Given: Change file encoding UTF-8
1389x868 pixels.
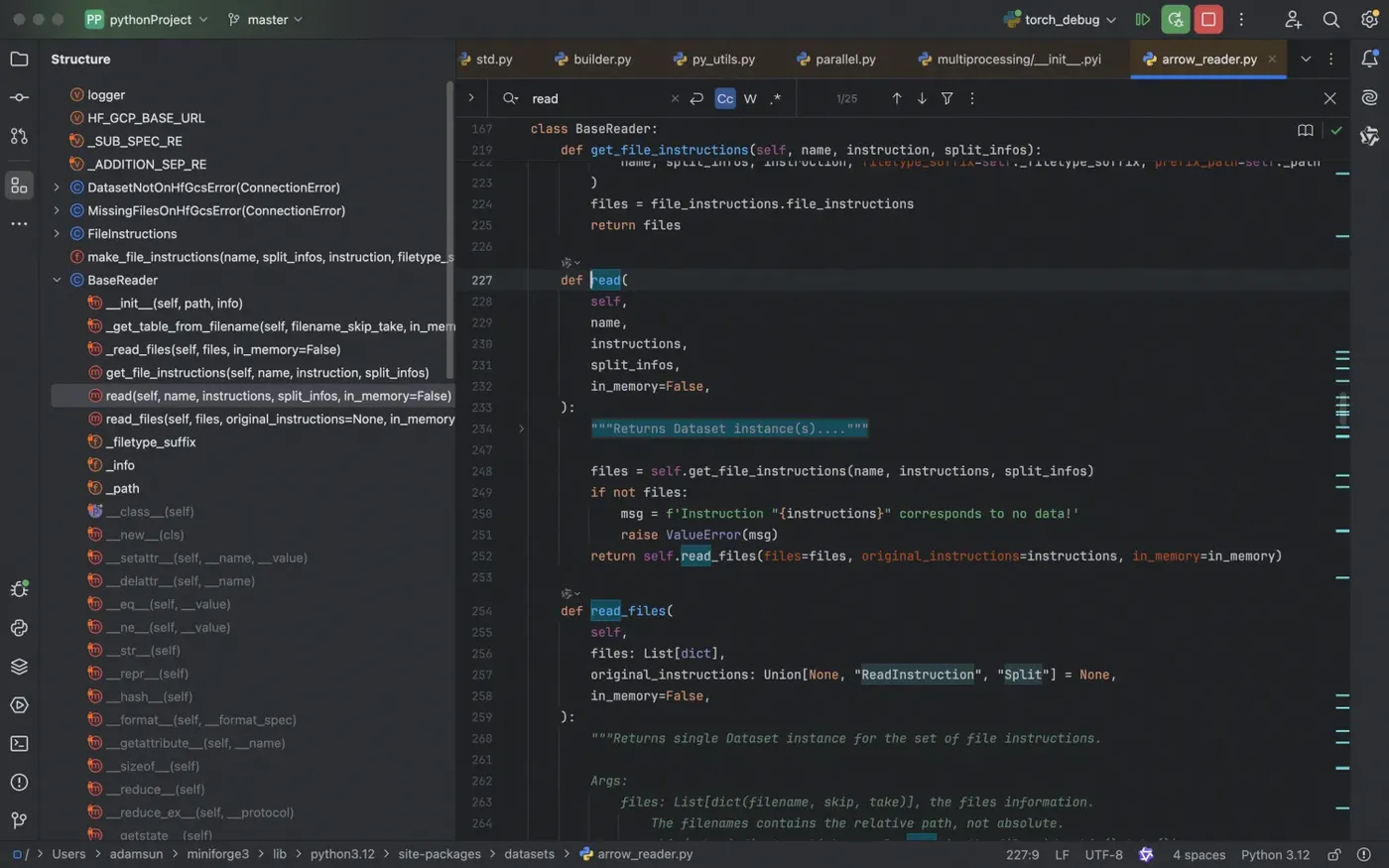Looking at the screenshot, I should point(1103,854).
